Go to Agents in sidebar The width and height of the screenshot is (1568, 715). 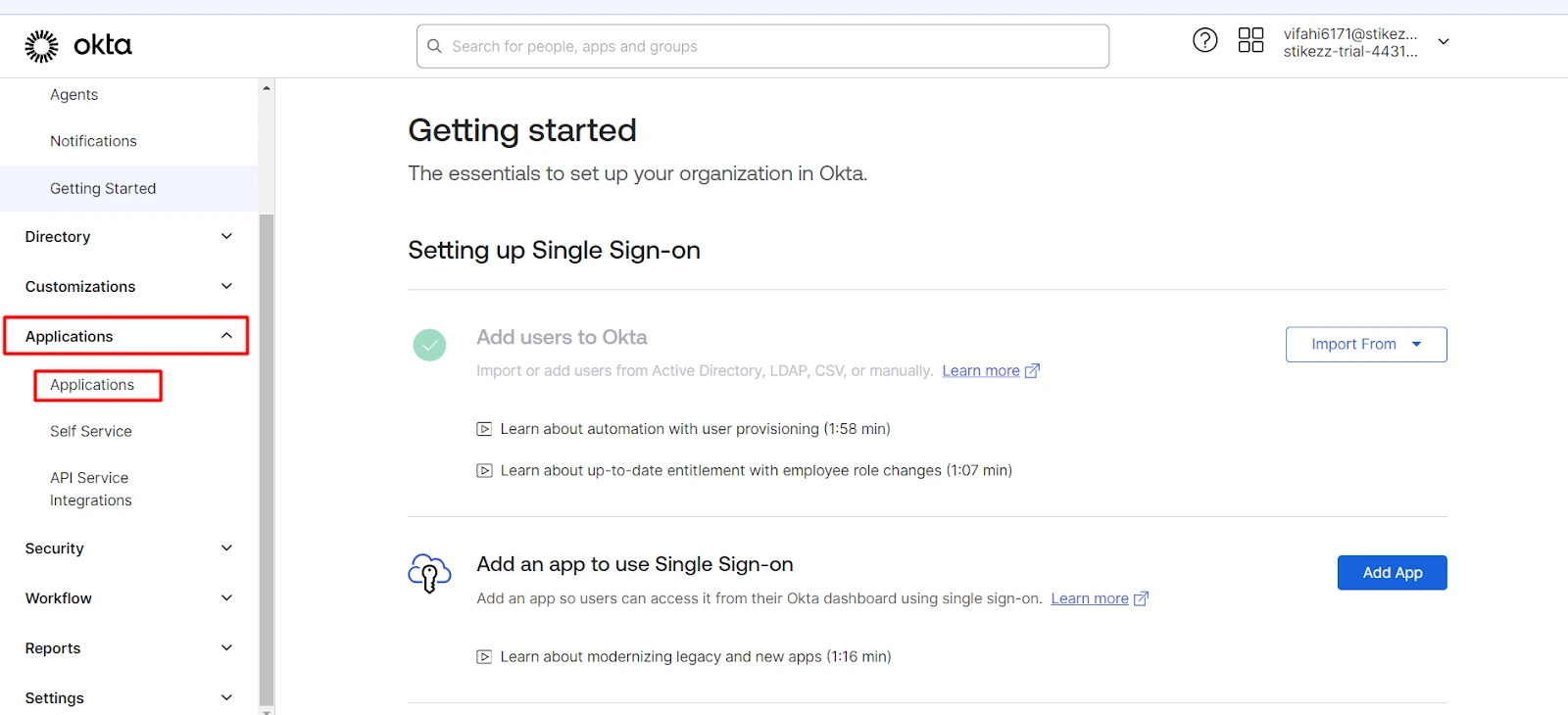(74, 95)
